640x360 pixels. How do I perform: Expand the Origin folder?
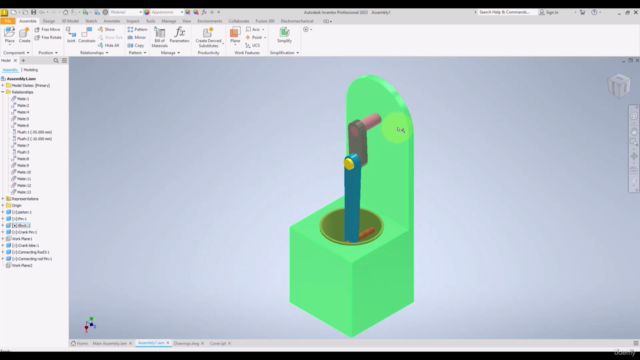pyautogui.click(x=3, y=205)
